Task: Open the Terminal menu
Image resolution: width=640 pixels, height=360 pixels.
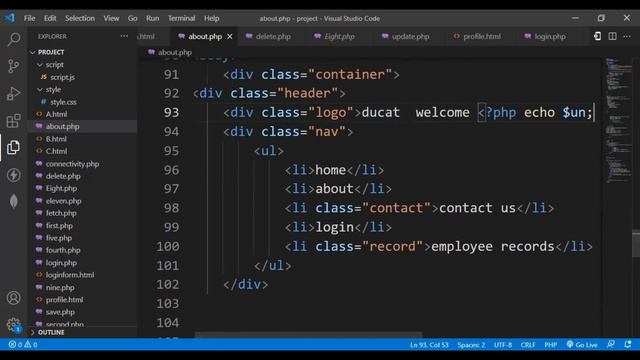Action: tap(181, 18)
